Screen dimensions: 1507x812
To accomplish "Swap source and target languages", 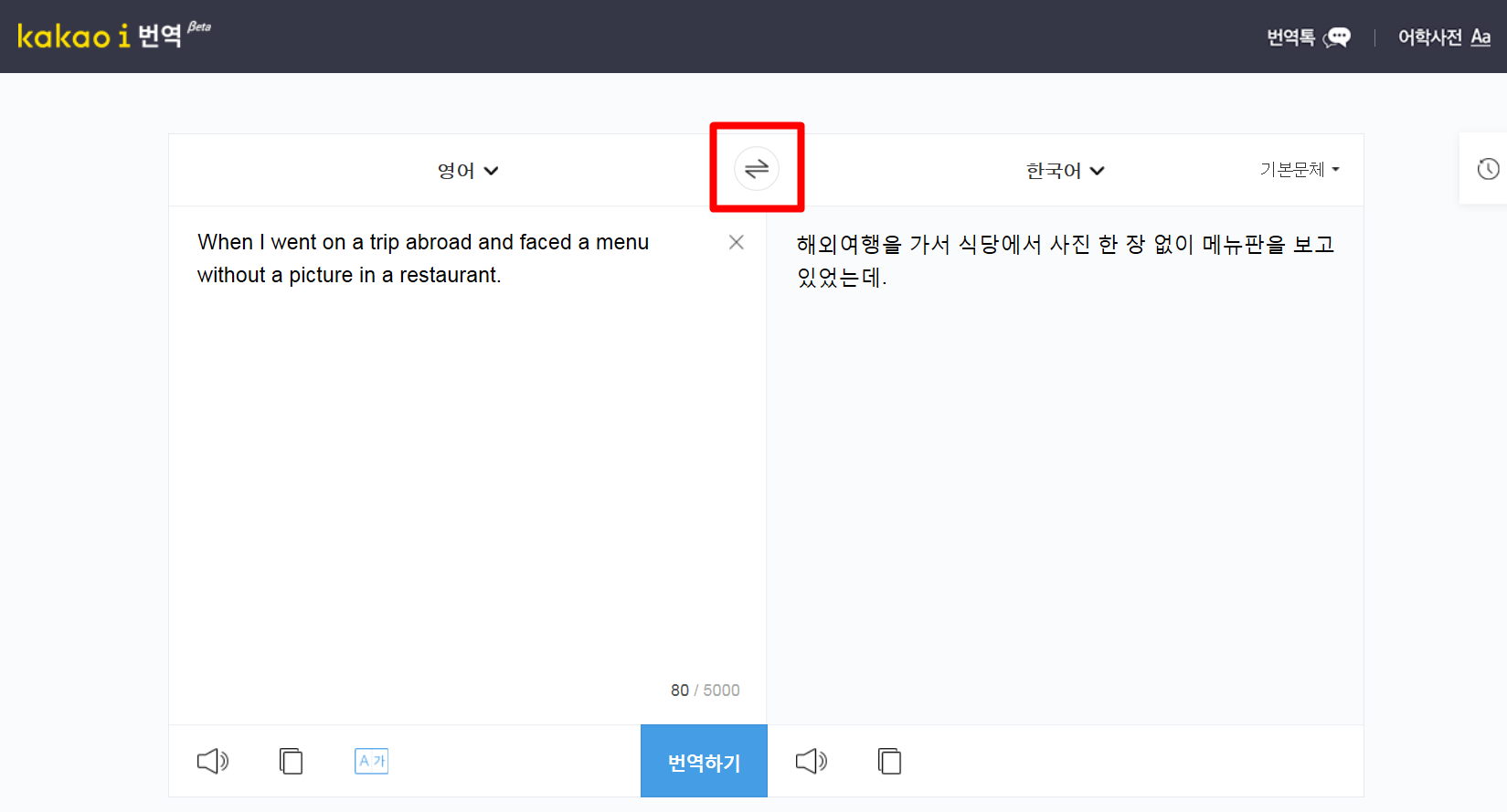I will (757, 169).
